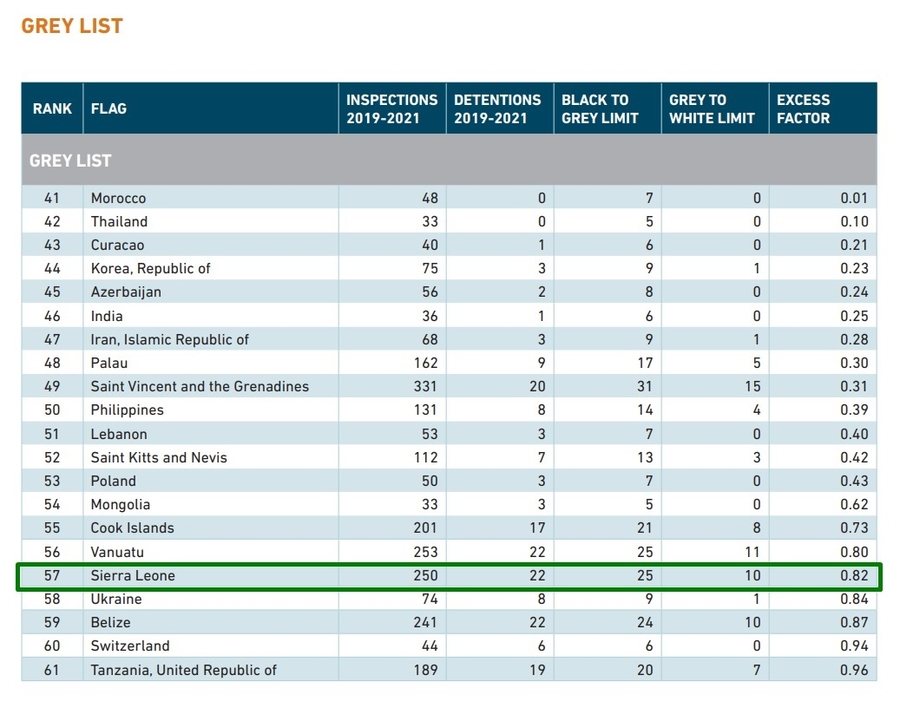The height and width of the screenshot is (708, 900).
Task: Click the GREY LIST orange page title
Action: pos(72,26)
